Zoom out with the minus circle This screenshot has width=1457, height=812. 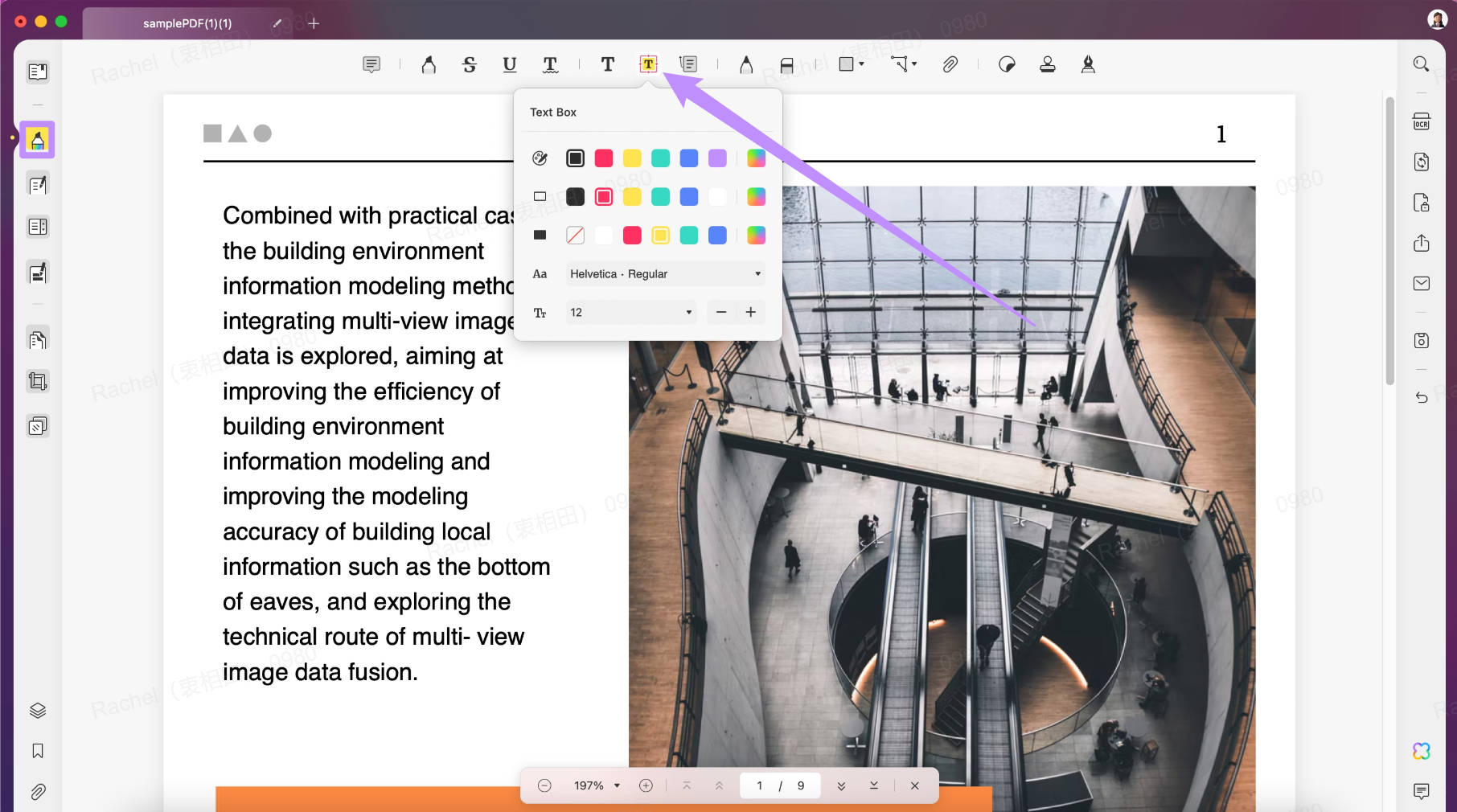(x=544, y=785)
